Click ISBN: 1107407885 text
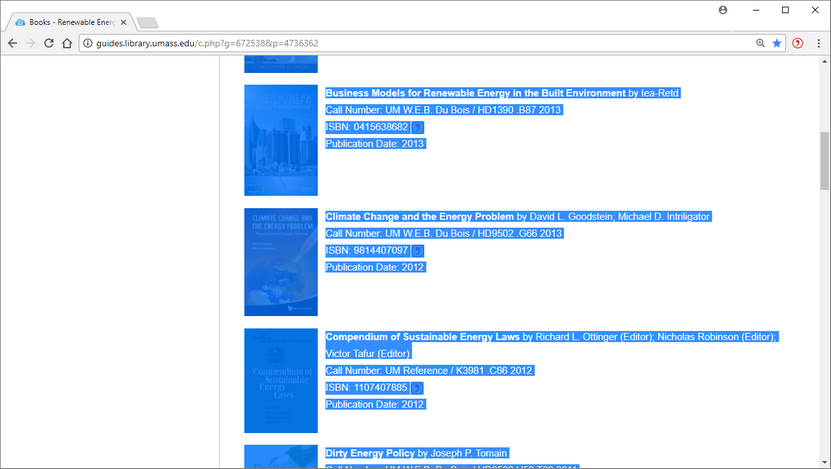This screenshot has width=831, height=469. click(x=366, y=388)
